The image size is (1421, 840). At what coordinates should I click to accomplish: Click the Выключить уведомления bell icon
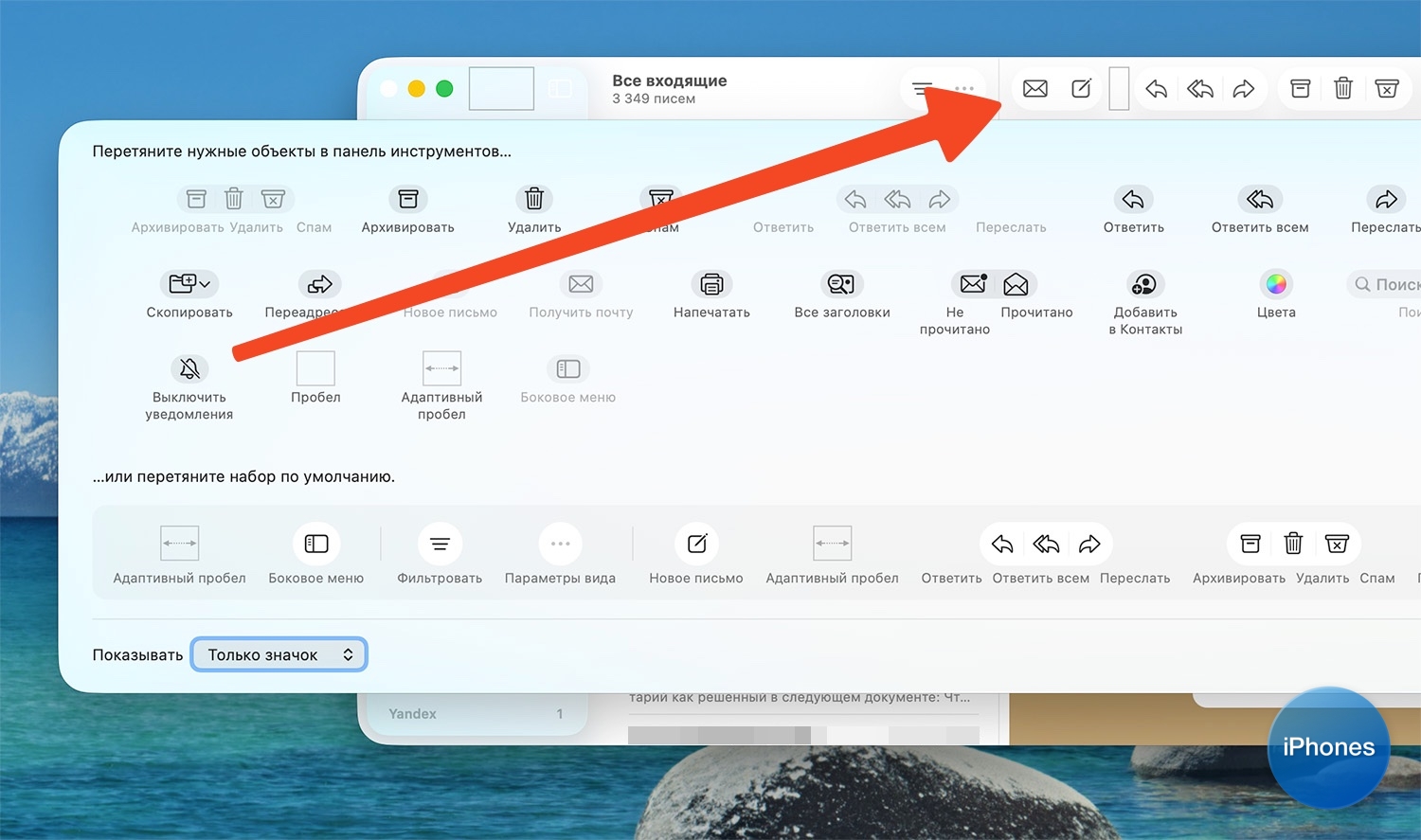[x=189, y=368]
